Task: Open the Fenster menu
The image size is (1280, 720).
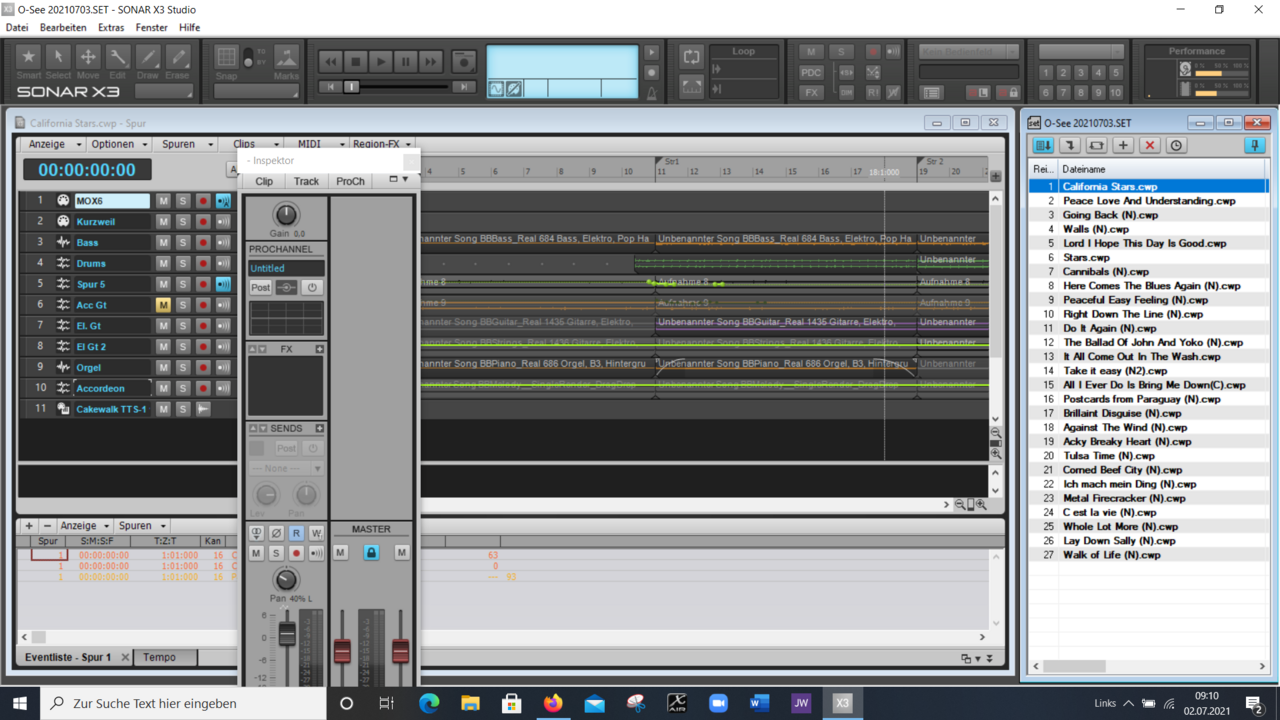Action: click(152, 27)
